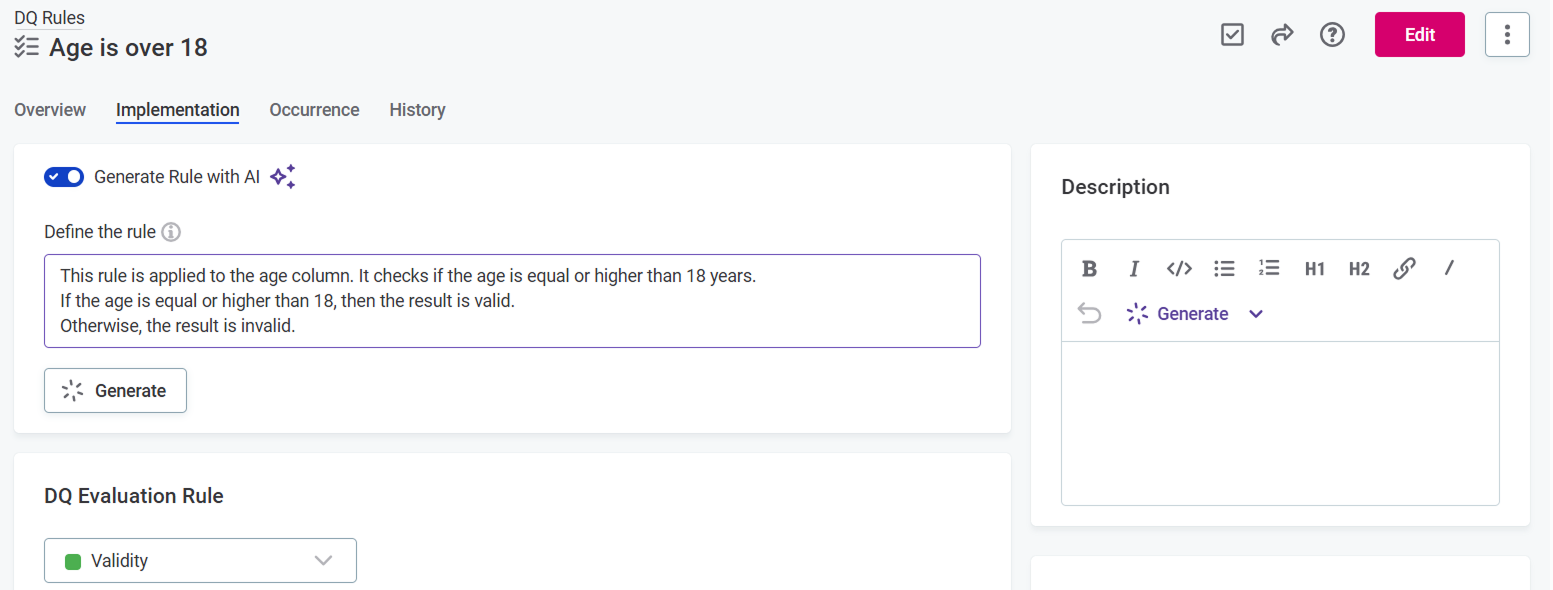Click the Edit button
This screenshot has height=590, width=1553.
coord(1419,34)
